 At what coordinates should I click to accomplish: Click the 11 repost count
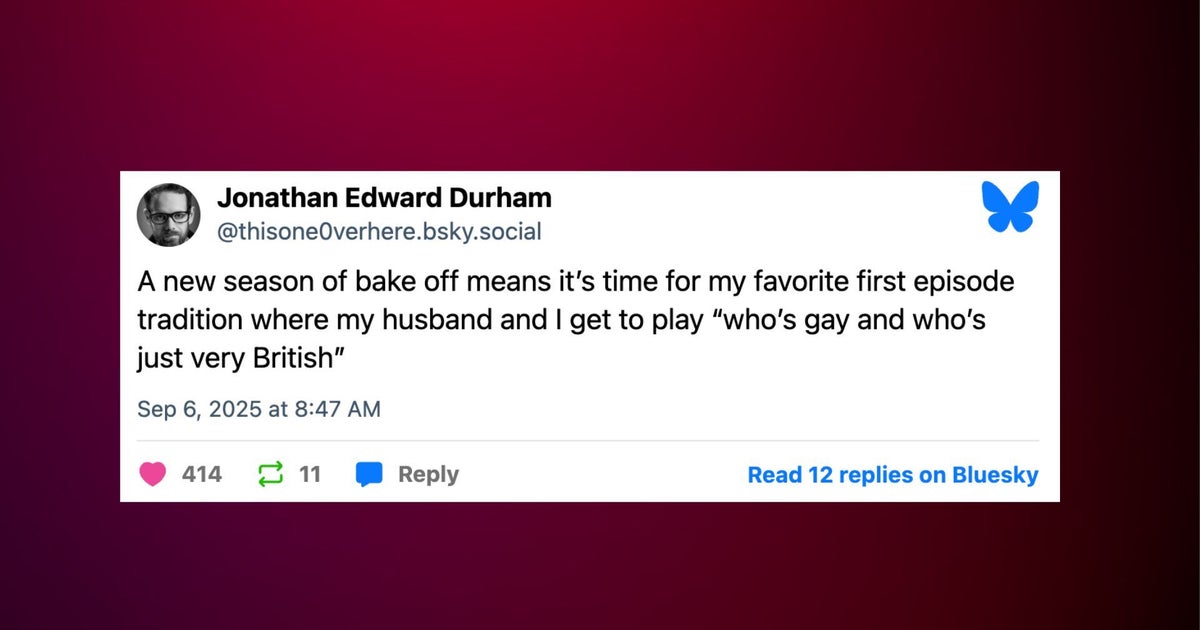click(x=310, y=474)
